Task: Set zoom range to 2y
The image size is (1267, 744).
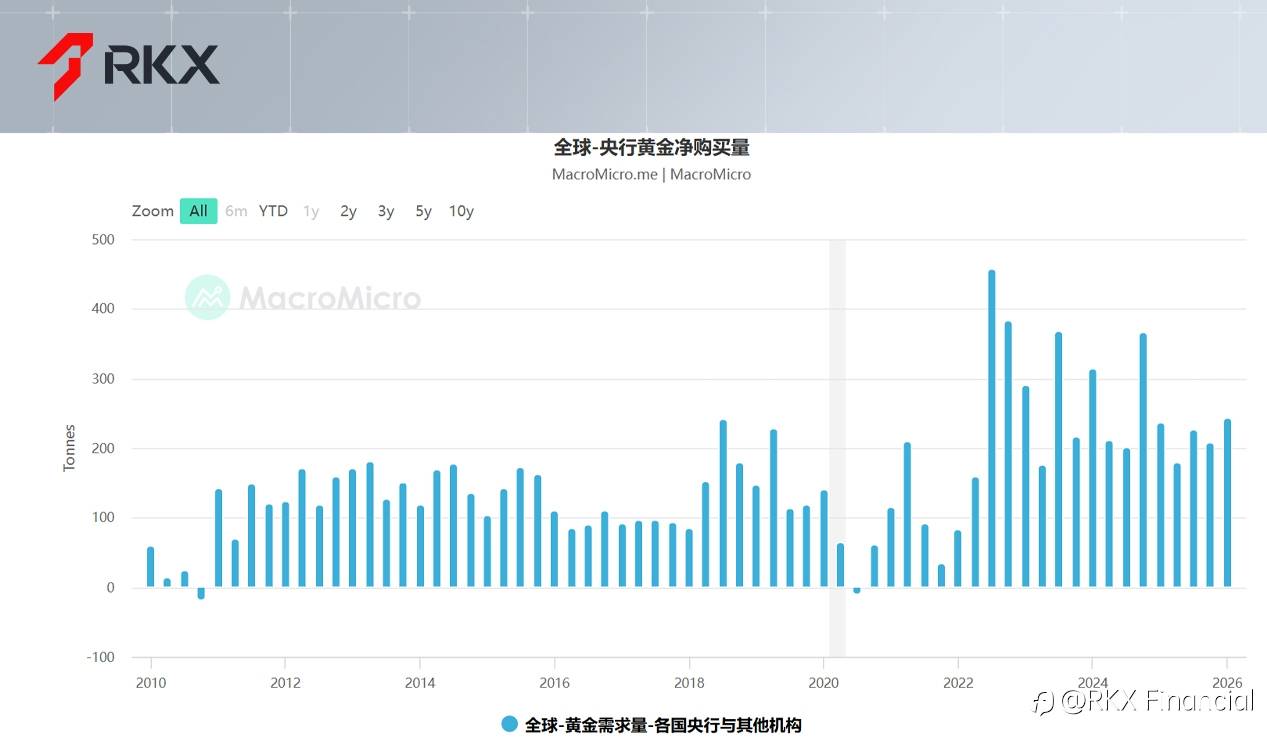Action: point(348,211)
